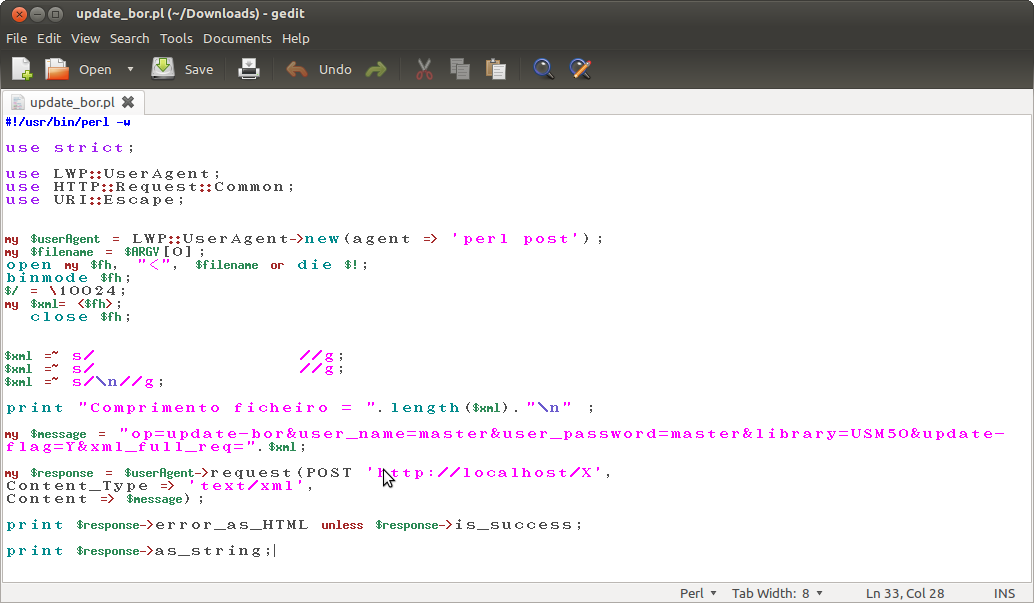Open the Tools menu
Viewport: 1034px width, 603px height.
click(176, 38)
